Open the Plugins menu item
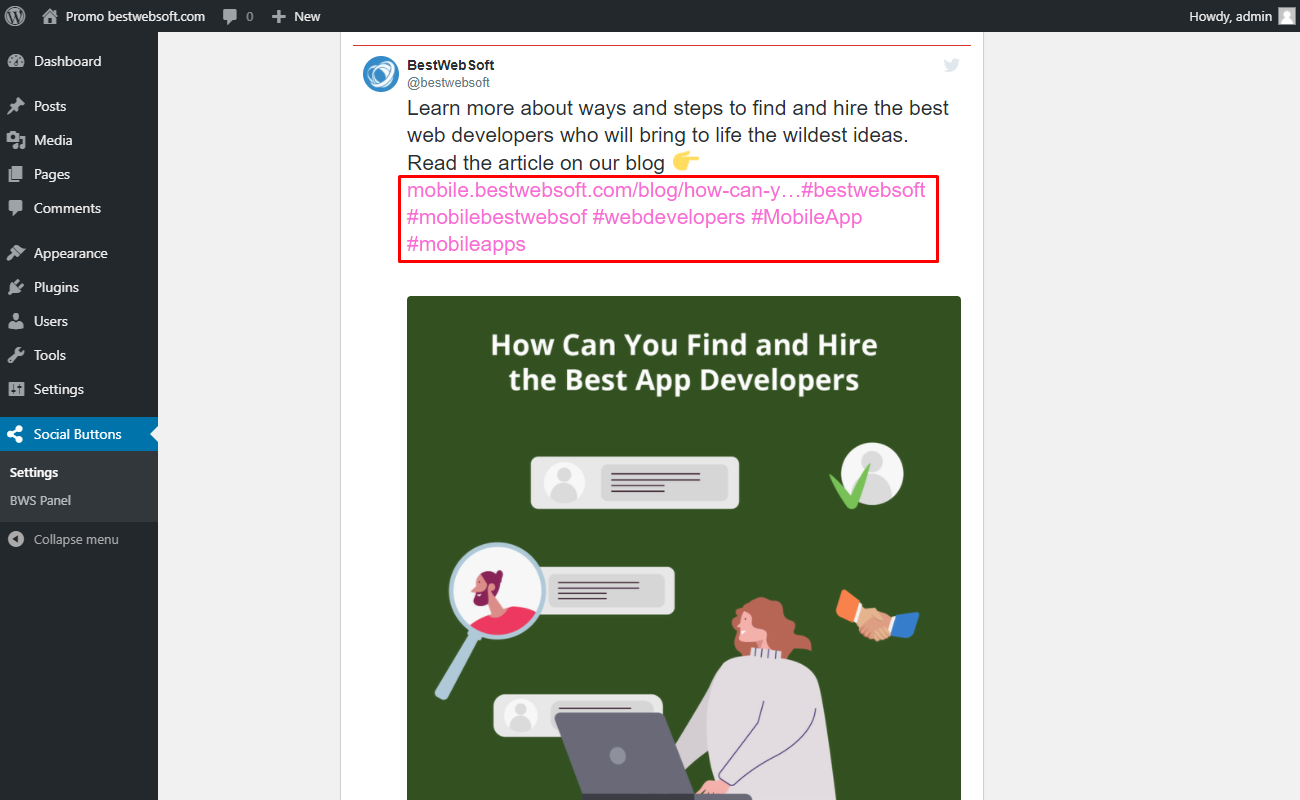The image size is (1300, 800). [x=79, y=287]
